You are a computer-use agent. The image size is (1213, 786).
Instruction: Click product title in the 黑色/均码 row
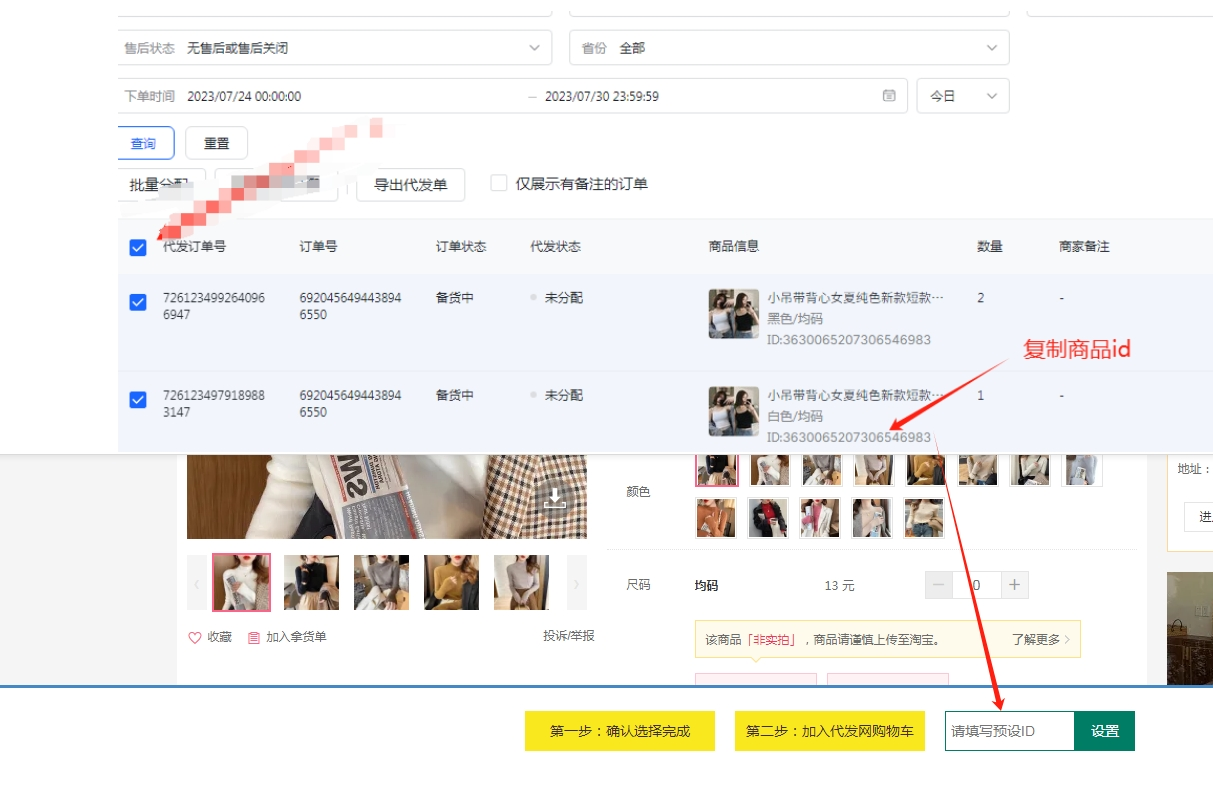855,297
